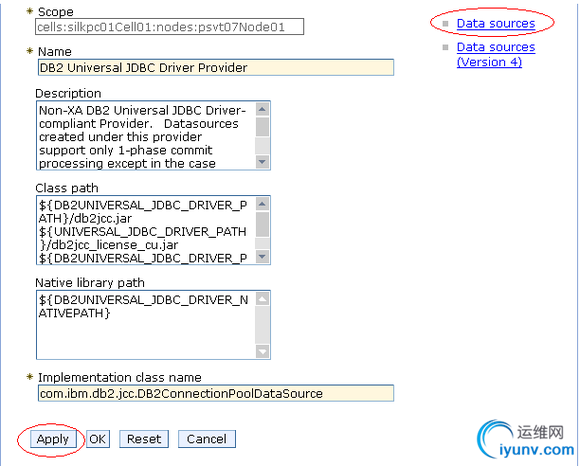580x466 pixels.
Task: Click Description scrollbar up arrow
Action: [262, 109]
